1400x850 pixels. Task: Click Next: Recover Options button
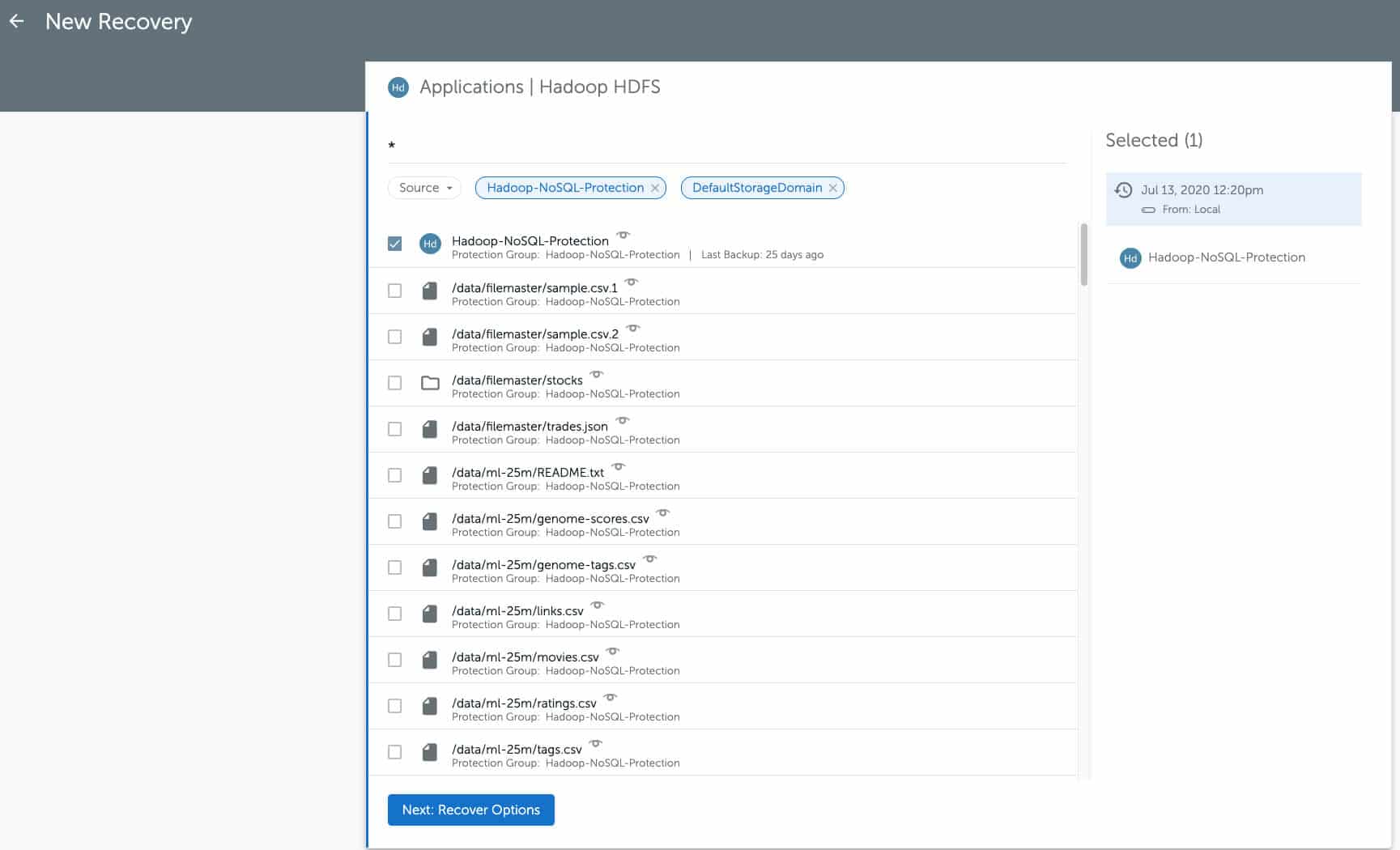(x=470, y=810)
